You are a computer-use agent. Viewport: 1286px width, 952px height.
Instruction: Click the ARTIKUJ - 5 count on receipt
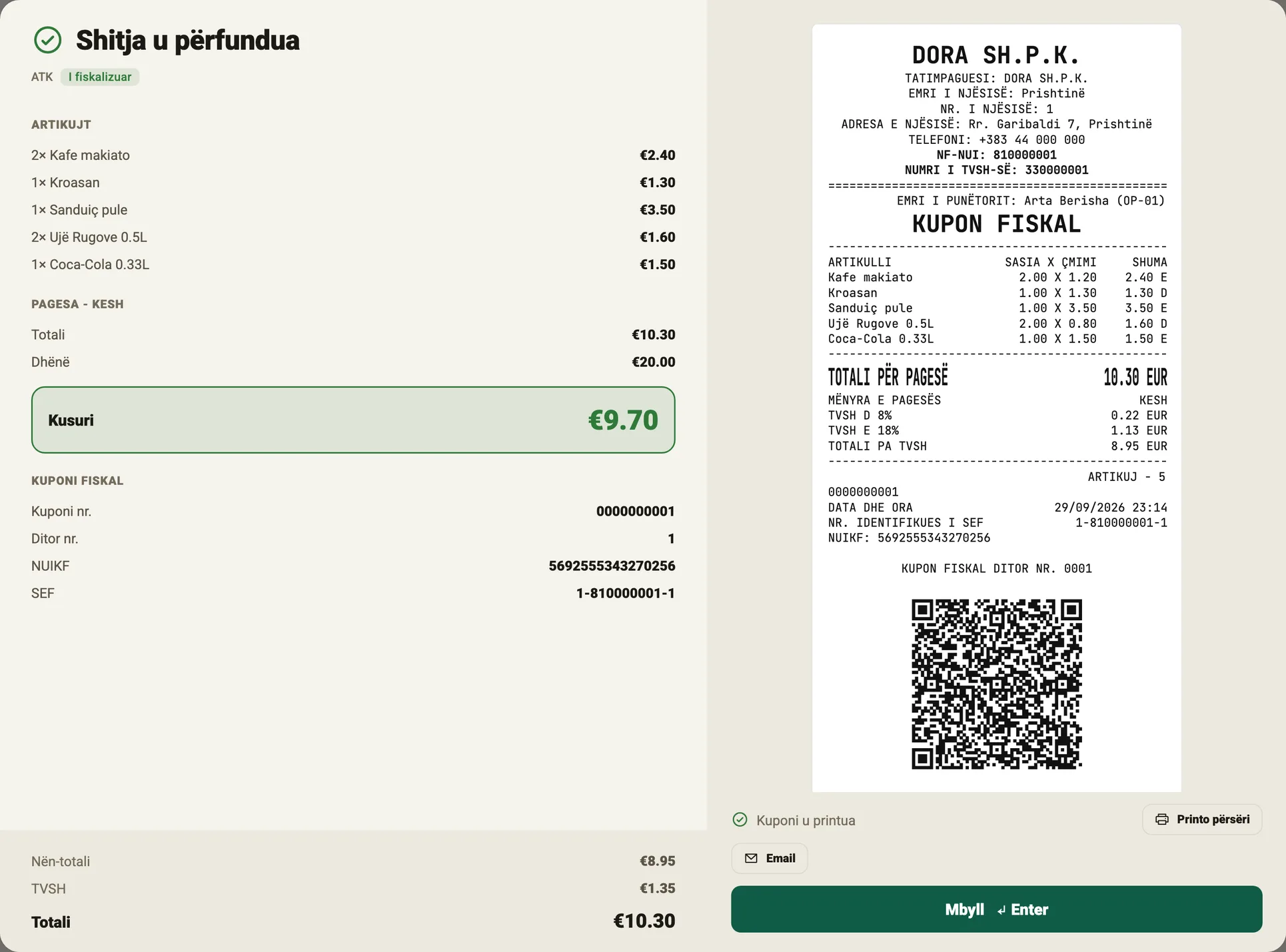coord(1127,476)
